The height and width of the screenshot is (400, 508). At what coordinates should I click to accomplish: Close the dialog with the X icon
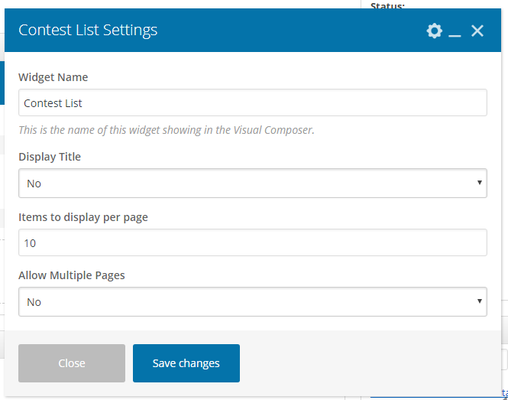tap(477, 31)
